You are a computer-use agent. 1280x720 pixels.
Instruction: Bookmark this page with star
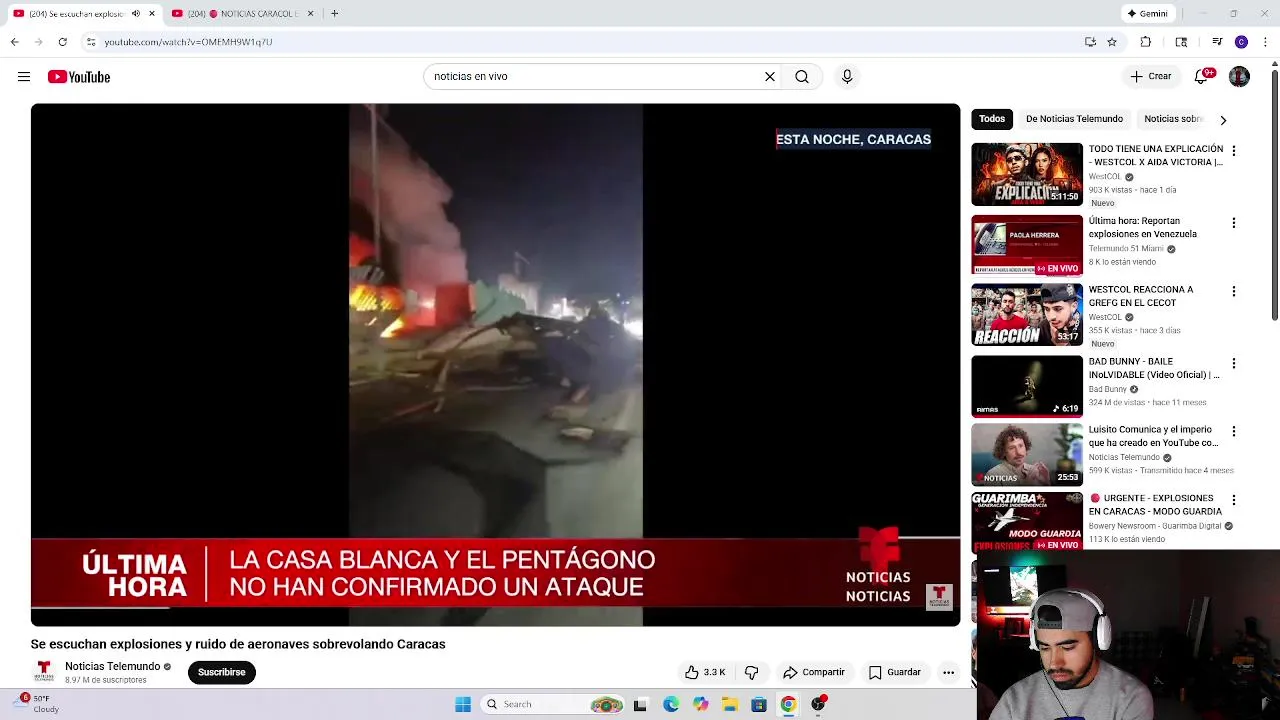[1112, 42]
